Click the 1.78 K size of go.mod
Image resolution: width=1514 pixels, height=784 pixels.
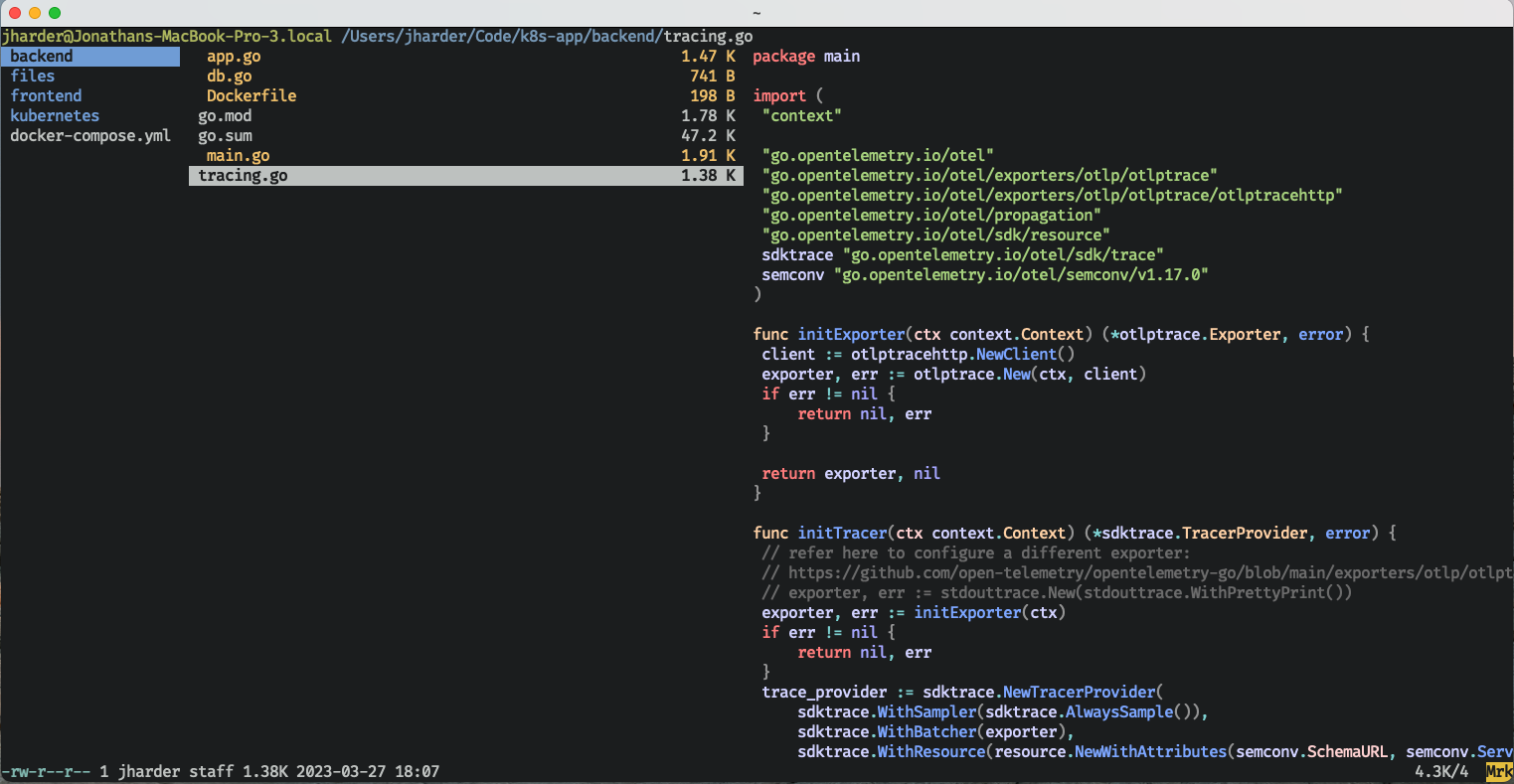coord(708,116)
